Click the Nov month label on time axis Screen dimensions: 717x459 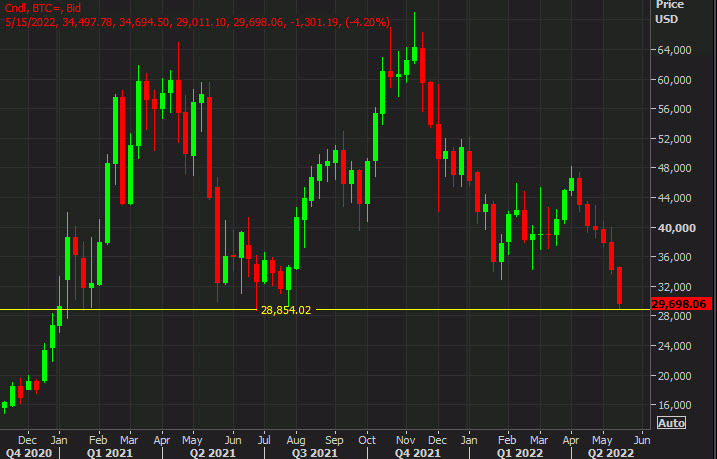tap(405, 440)
